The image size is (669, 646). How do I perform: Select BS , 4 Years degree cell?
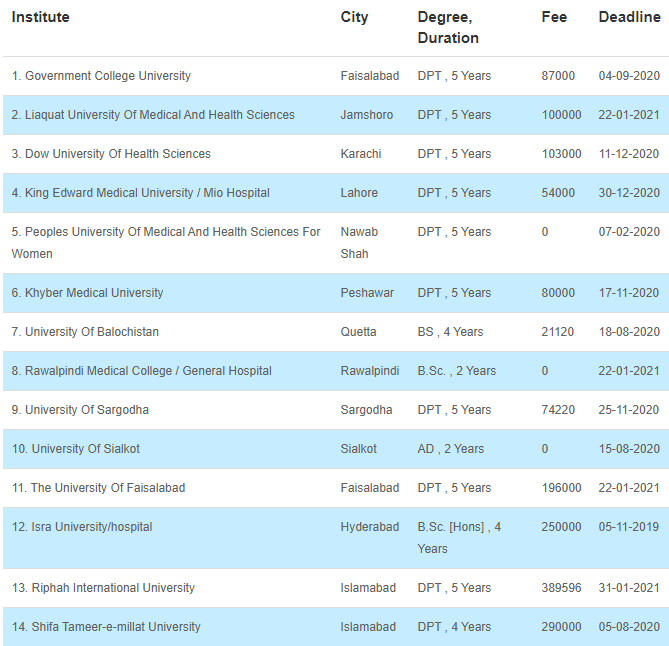(450, 332)
